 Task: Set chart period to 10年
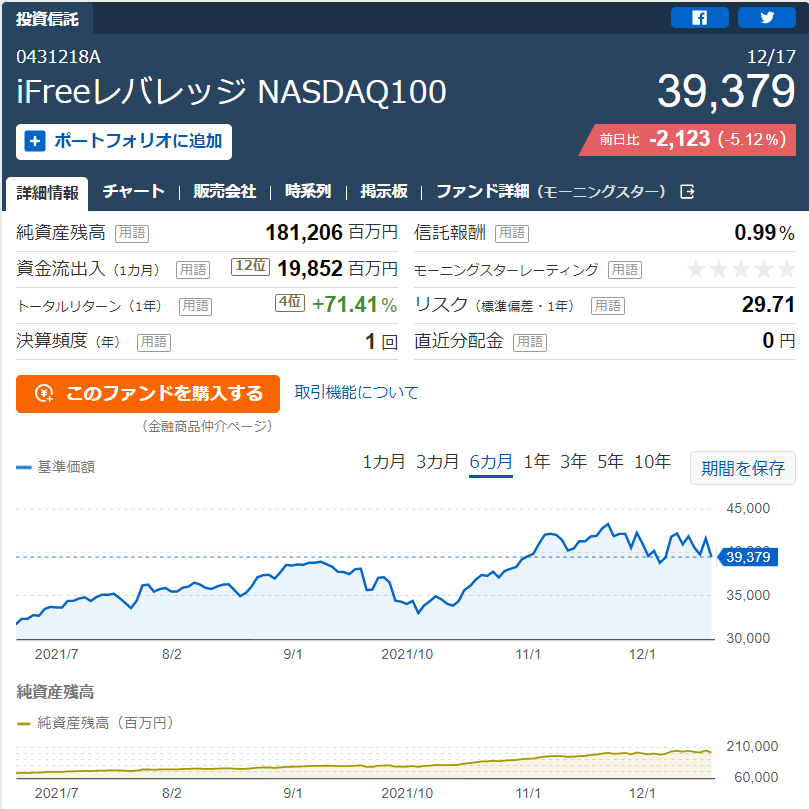click(652, 462)
